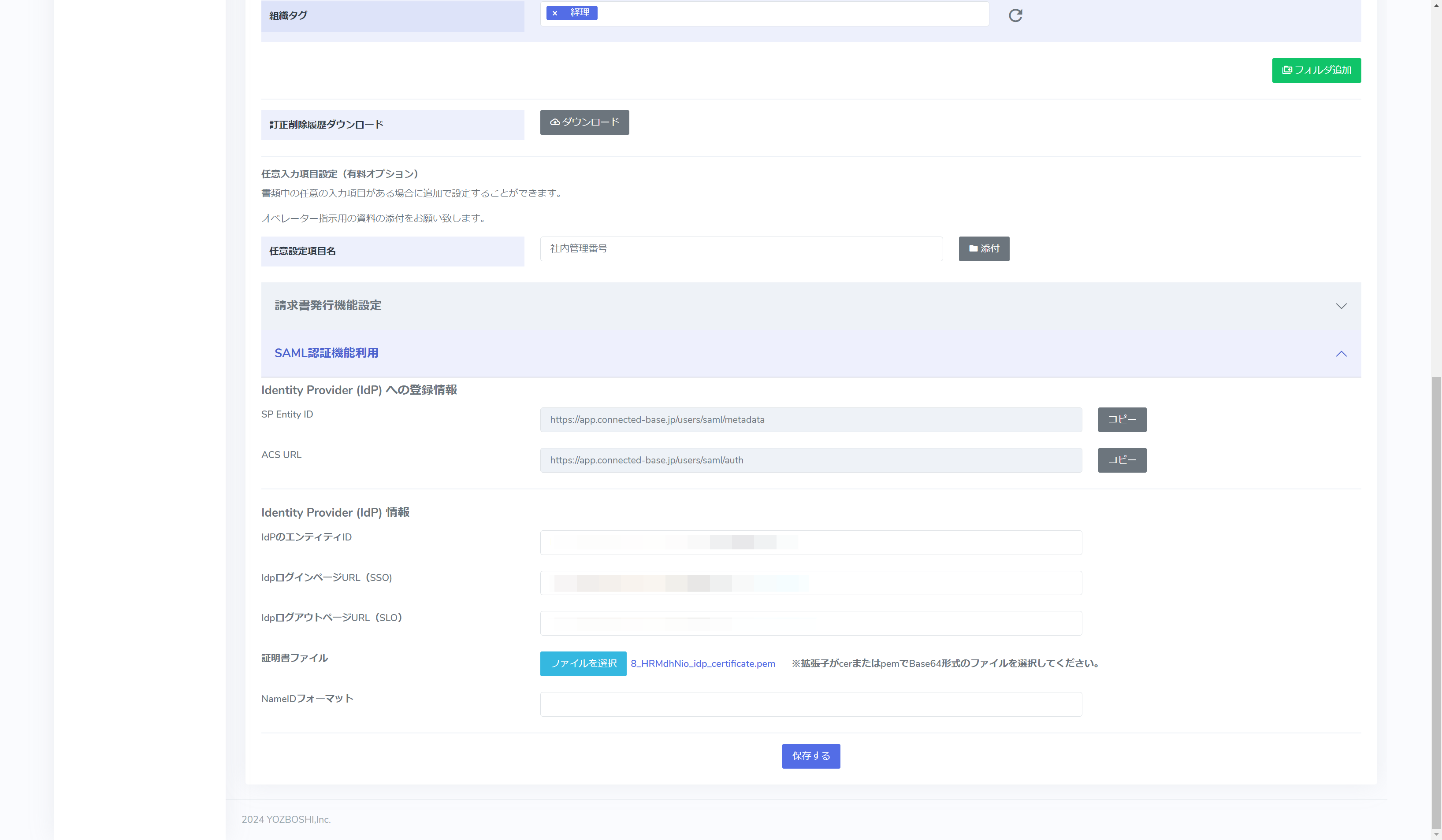Screen dimensions: 1442x840
Task: Click the IdpログインページURL (SSO) field
Action: click(811, 583)
